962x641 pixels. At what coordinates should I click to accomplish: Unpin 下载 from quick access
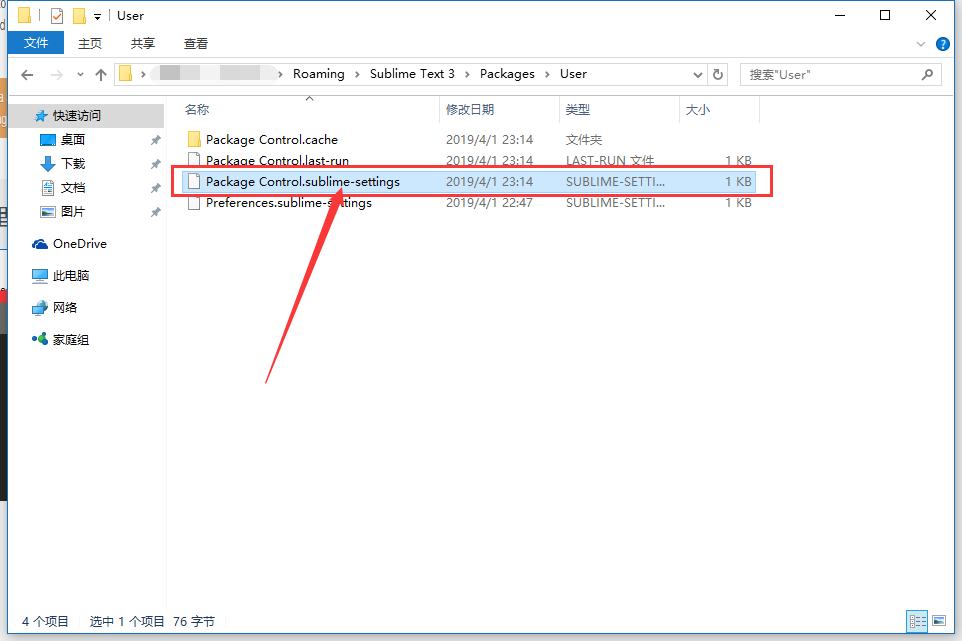pos(155,166)
